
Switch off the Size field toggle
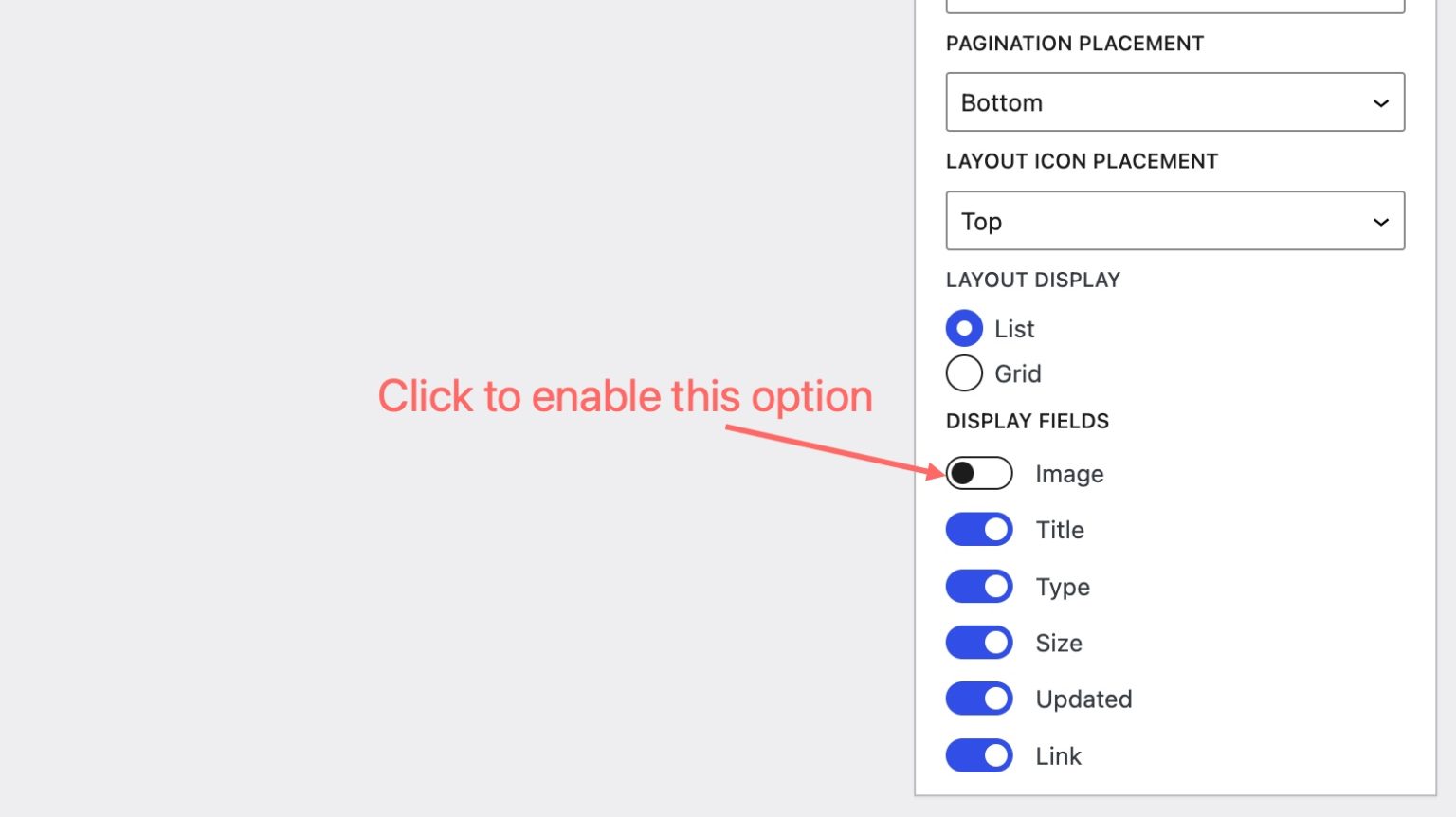pyautogui.click(x=979, y=643)
